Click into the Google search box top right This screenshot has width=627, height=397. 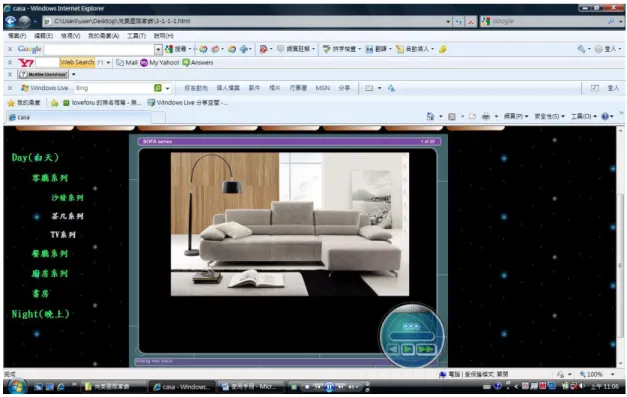coord(548,21)
